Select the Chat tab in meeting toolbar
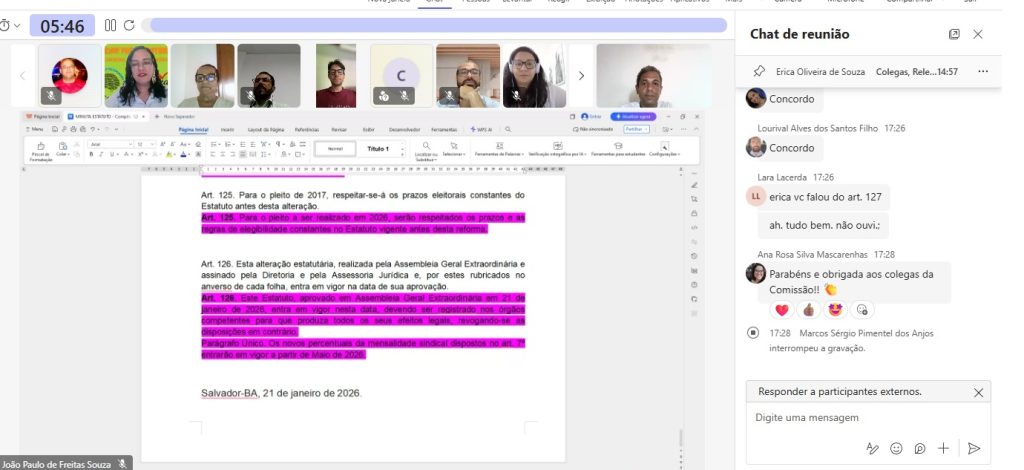Screen dimensions: 1024x470 [x=434, y=2]
